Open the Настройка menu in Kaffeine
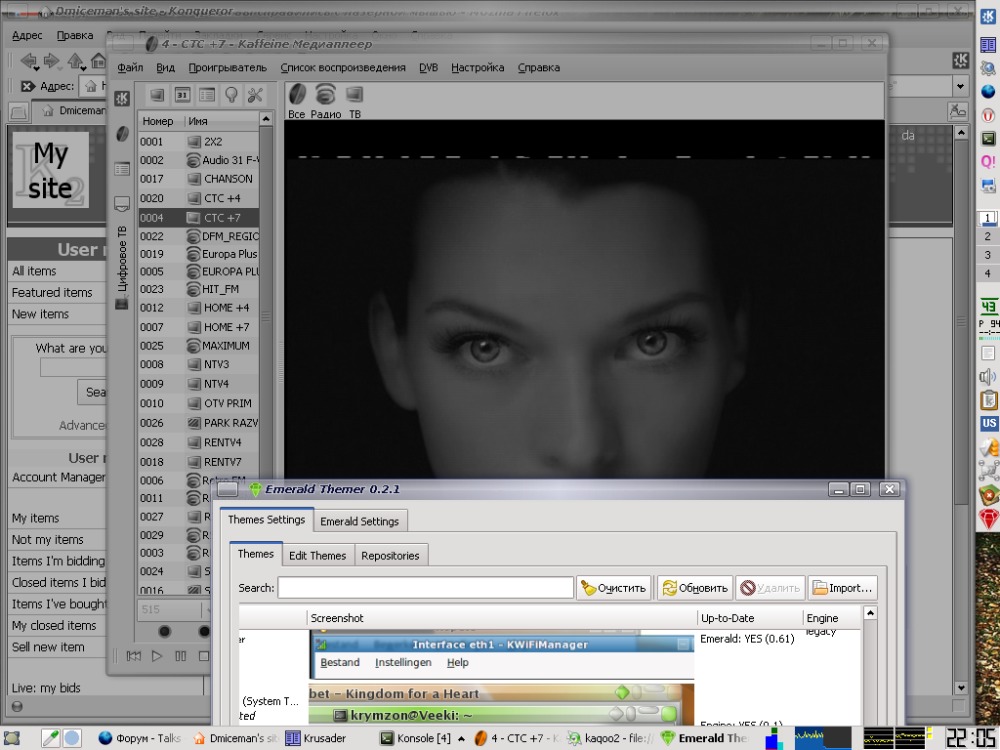Screen dimensions: 1000x750 478,68
